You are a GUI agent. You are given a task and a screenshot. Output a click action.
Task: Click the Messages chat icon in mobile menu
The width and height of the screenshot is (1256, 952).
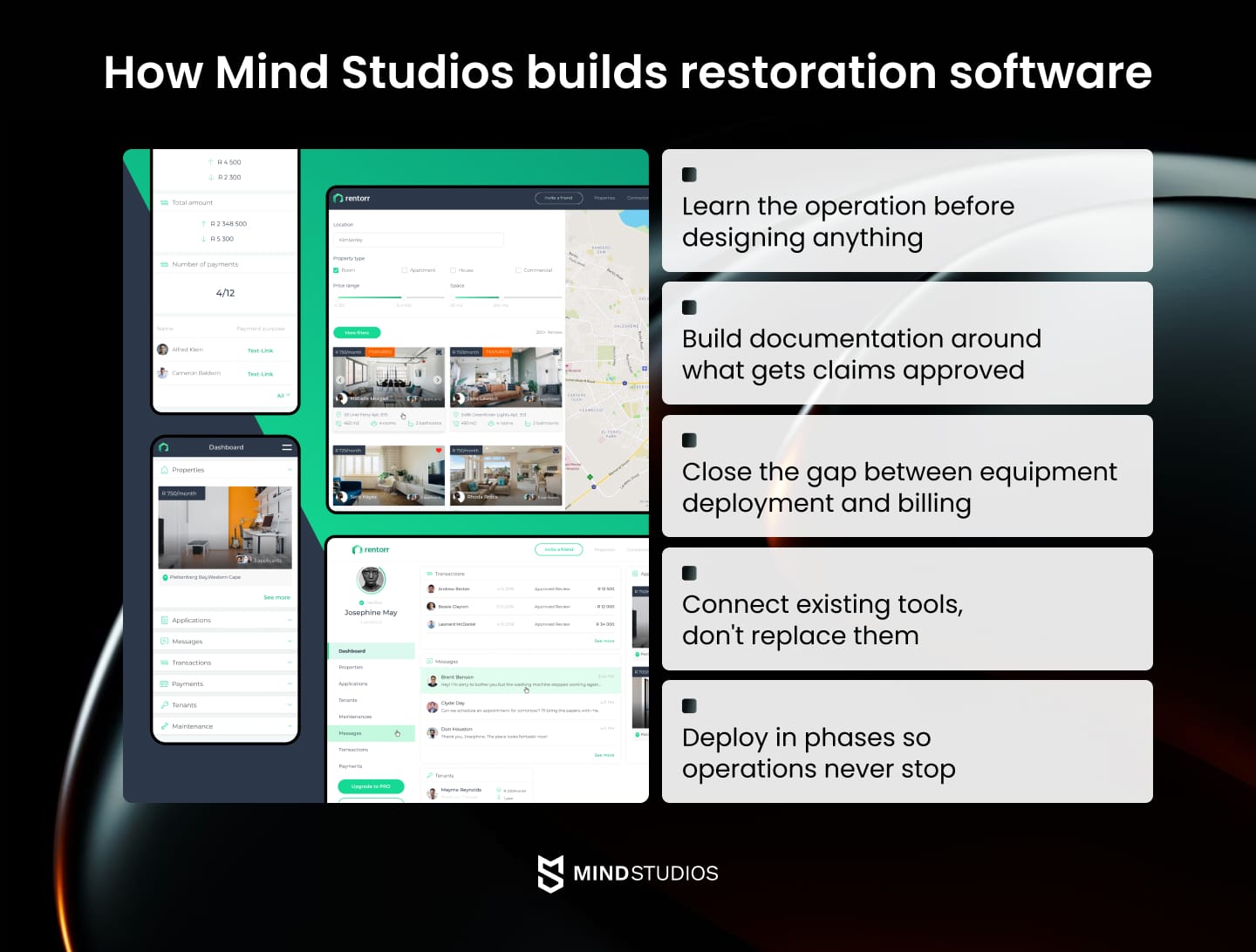[x=164, y=641]
